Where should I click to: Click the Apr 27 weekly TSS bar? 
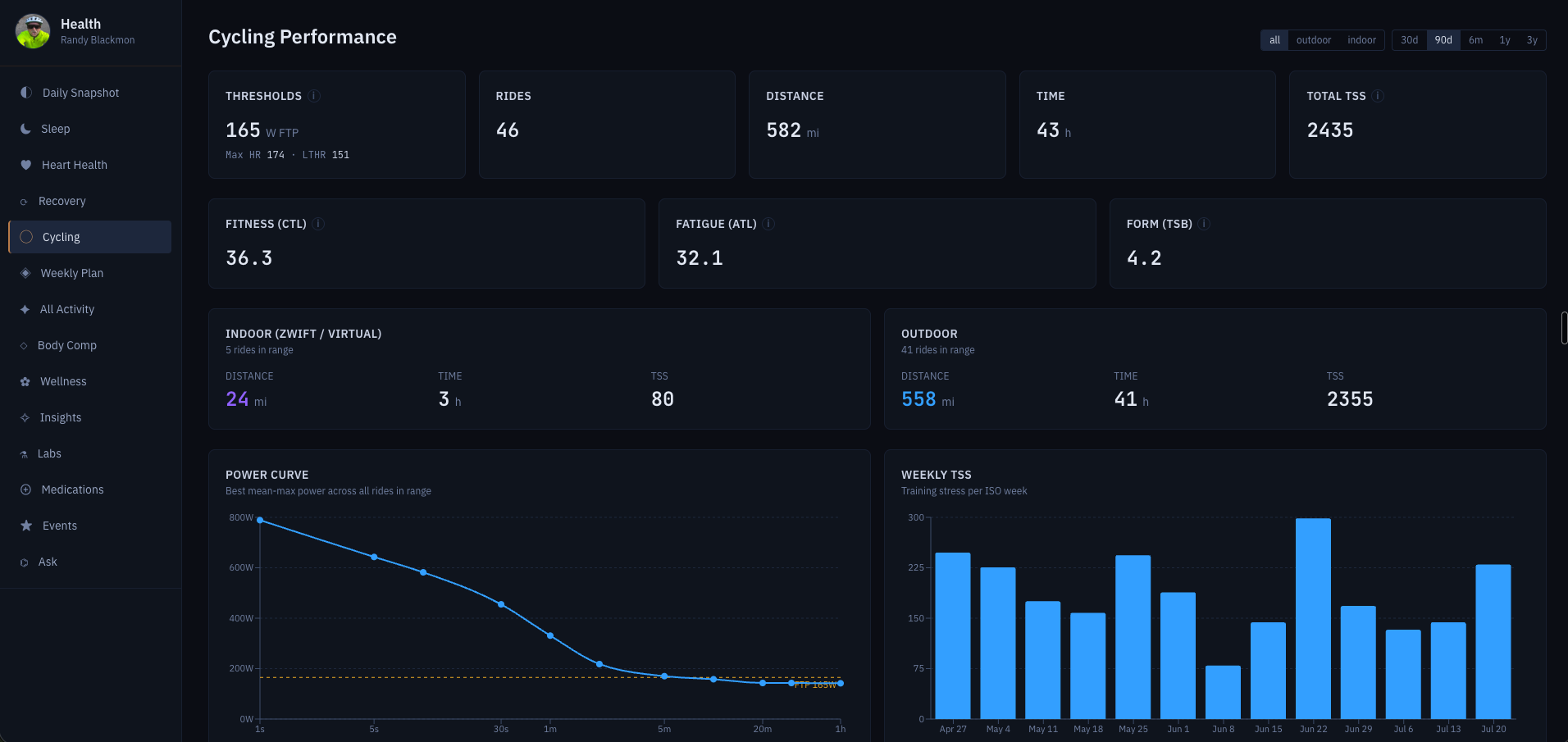coord(953,635)
